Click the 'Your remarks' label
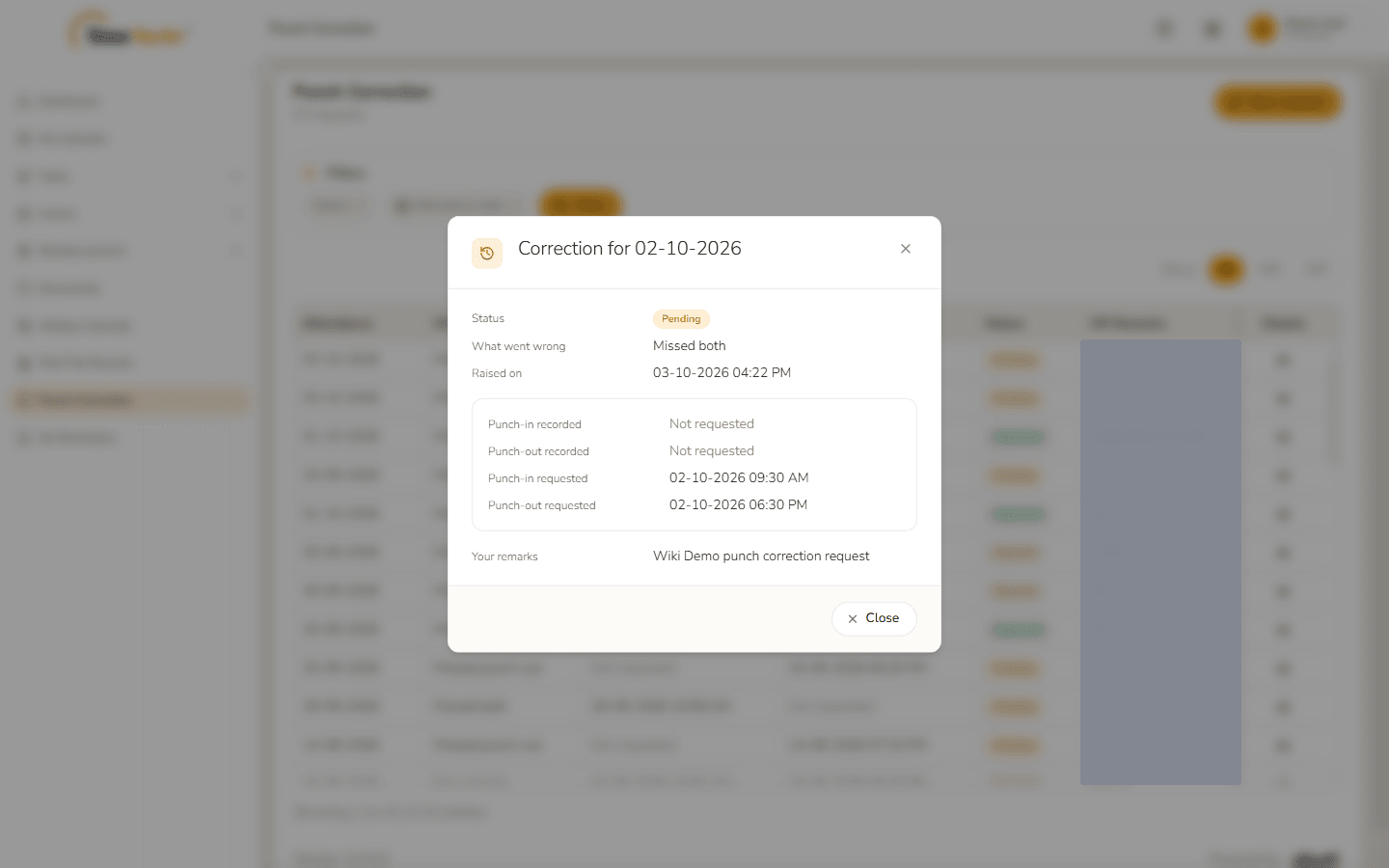1389x868 pixels. pyautogui.click(x=504, y=556)
